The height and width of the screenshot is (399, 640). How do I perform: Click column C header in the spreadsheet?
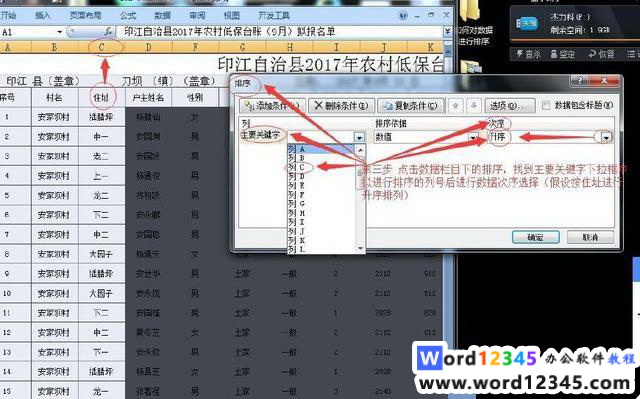101,47
